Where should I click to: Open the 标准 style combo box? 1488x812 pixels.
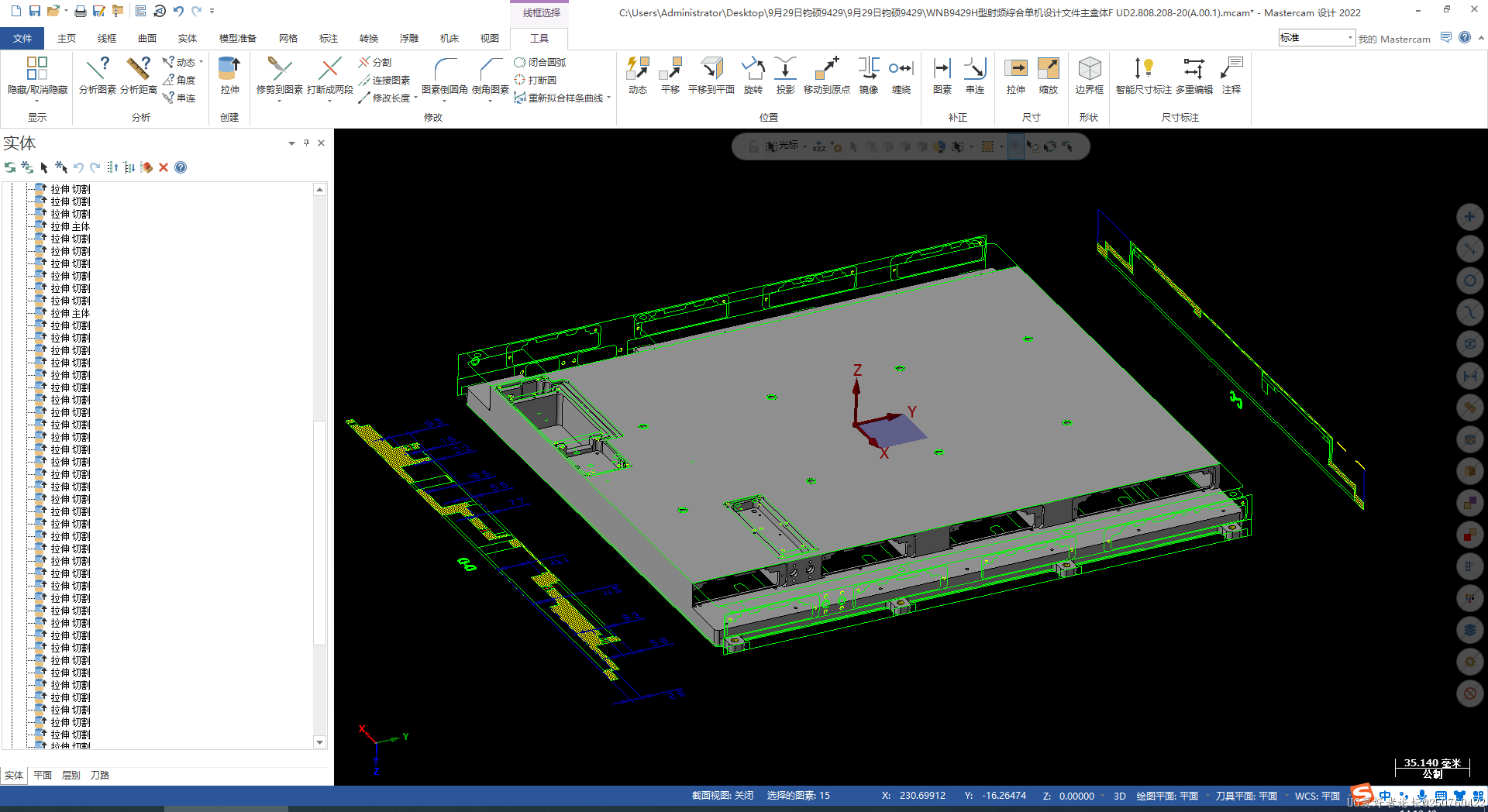(x=1317, y=38)
